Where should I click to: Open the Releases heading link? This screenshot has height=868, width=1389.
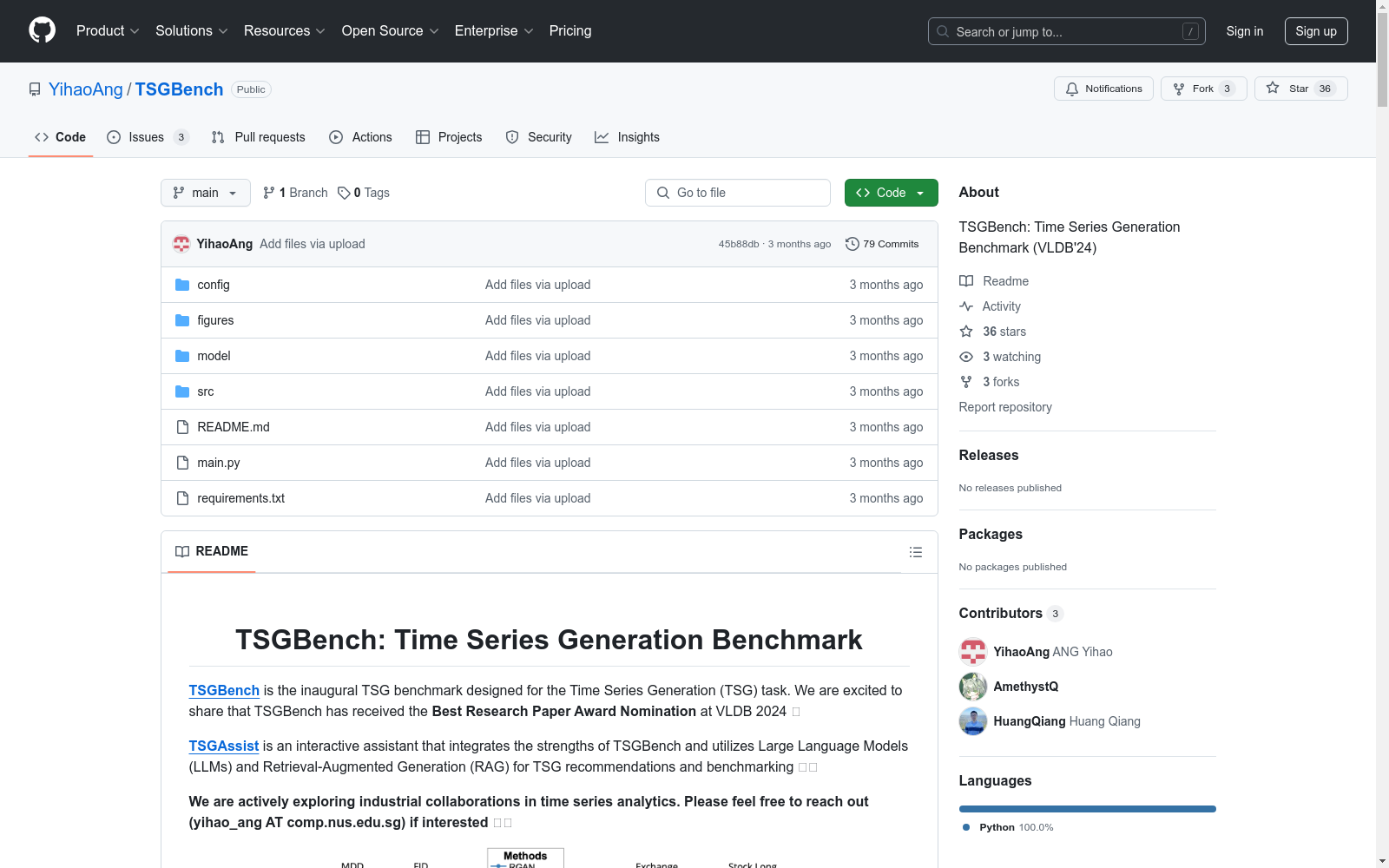coord(989,455)
